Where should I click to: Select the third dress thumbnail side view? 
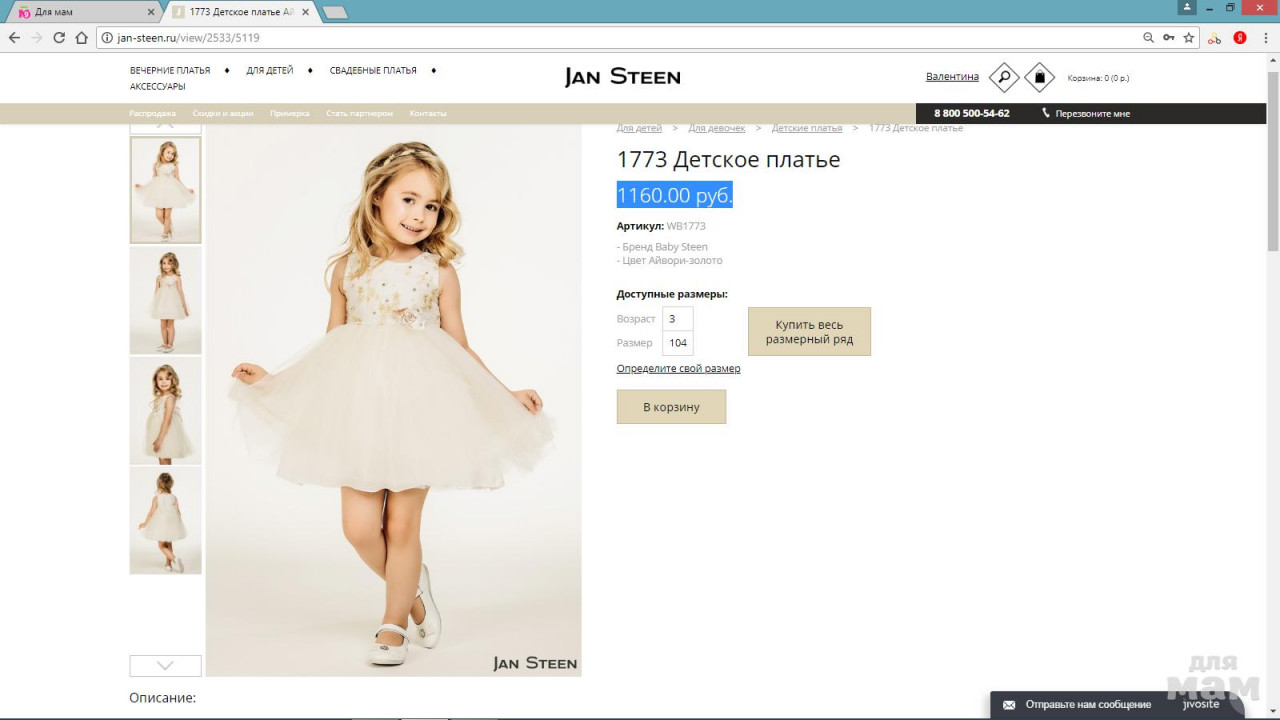coord(166,411)
